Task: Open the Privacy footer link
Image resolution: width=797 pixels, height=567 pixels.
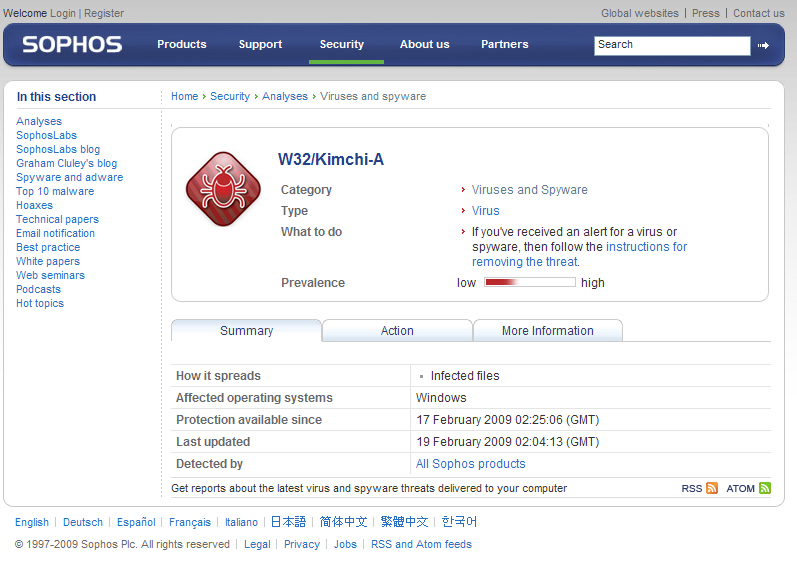Action: click(x=301, y=544)
